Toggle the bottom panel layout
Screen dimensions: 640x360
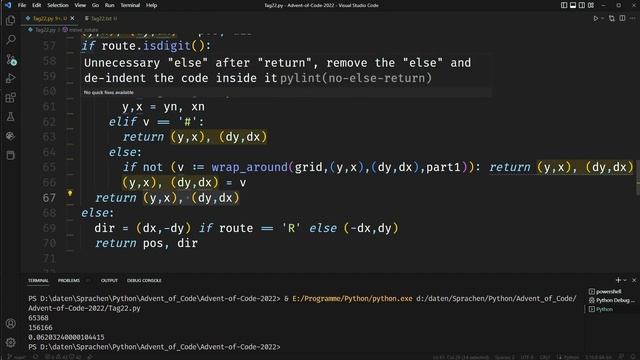[573, 5]
